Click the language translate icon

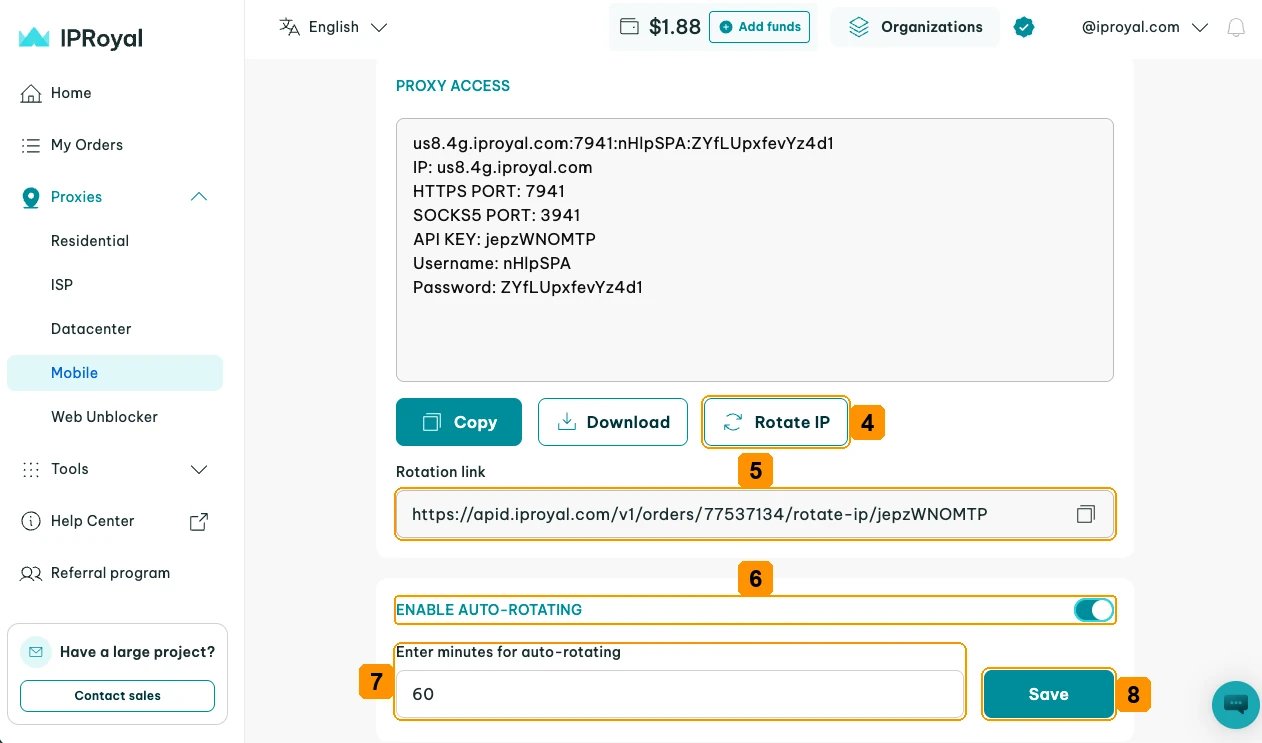point(289,27)
